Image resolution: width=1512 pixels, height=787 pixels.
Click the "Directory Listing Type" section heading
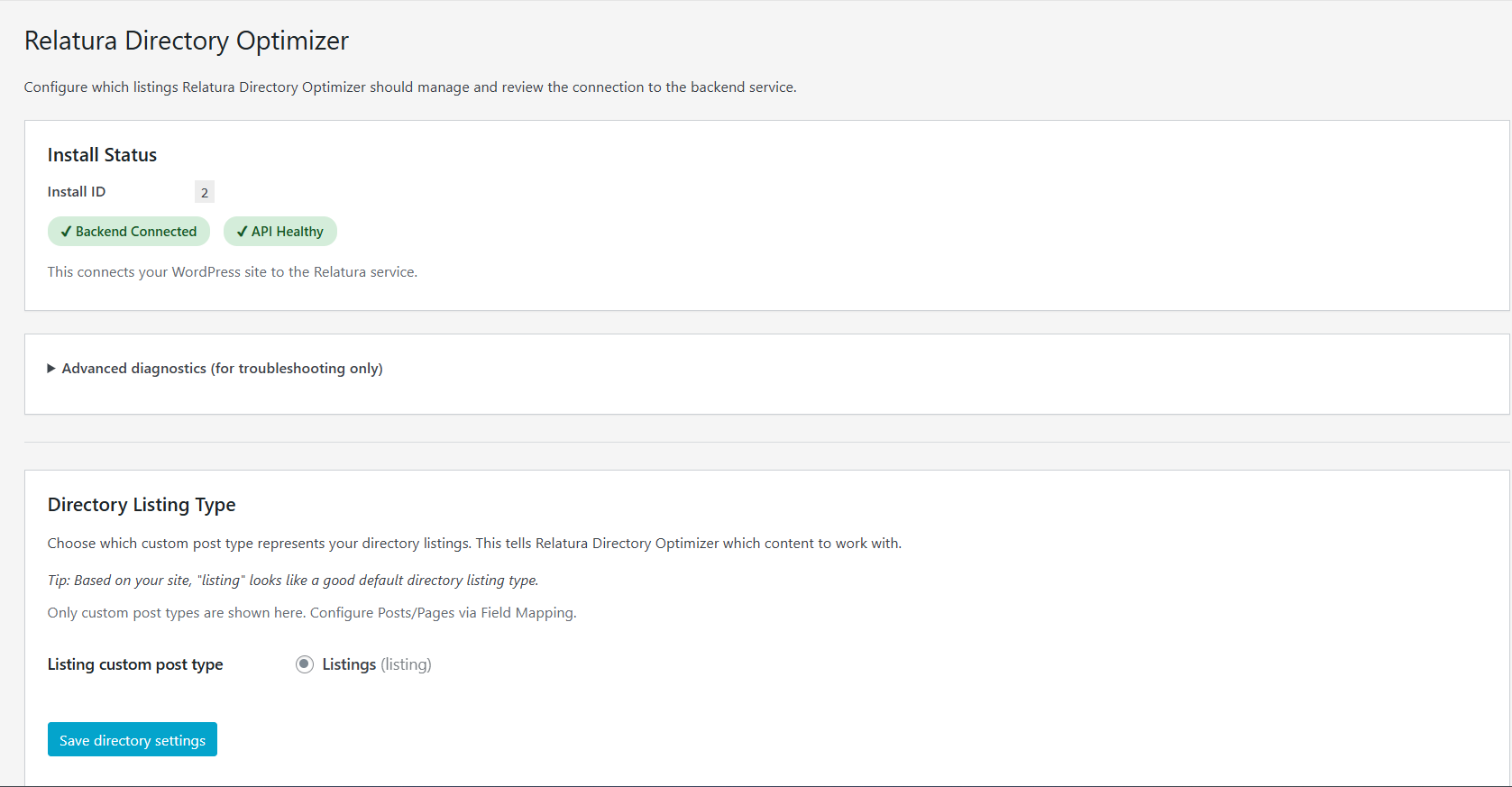(142, 505)
